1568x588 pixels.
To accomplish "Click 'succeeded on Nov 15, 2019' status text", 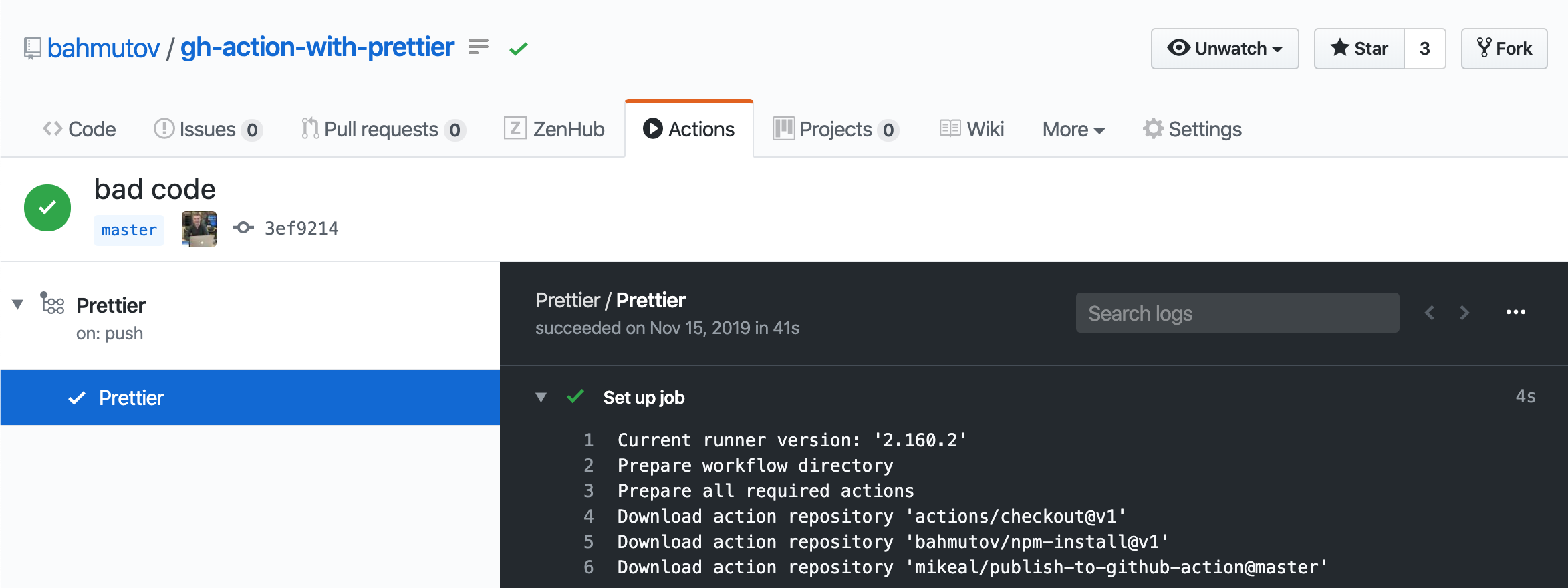I will 667,328.
